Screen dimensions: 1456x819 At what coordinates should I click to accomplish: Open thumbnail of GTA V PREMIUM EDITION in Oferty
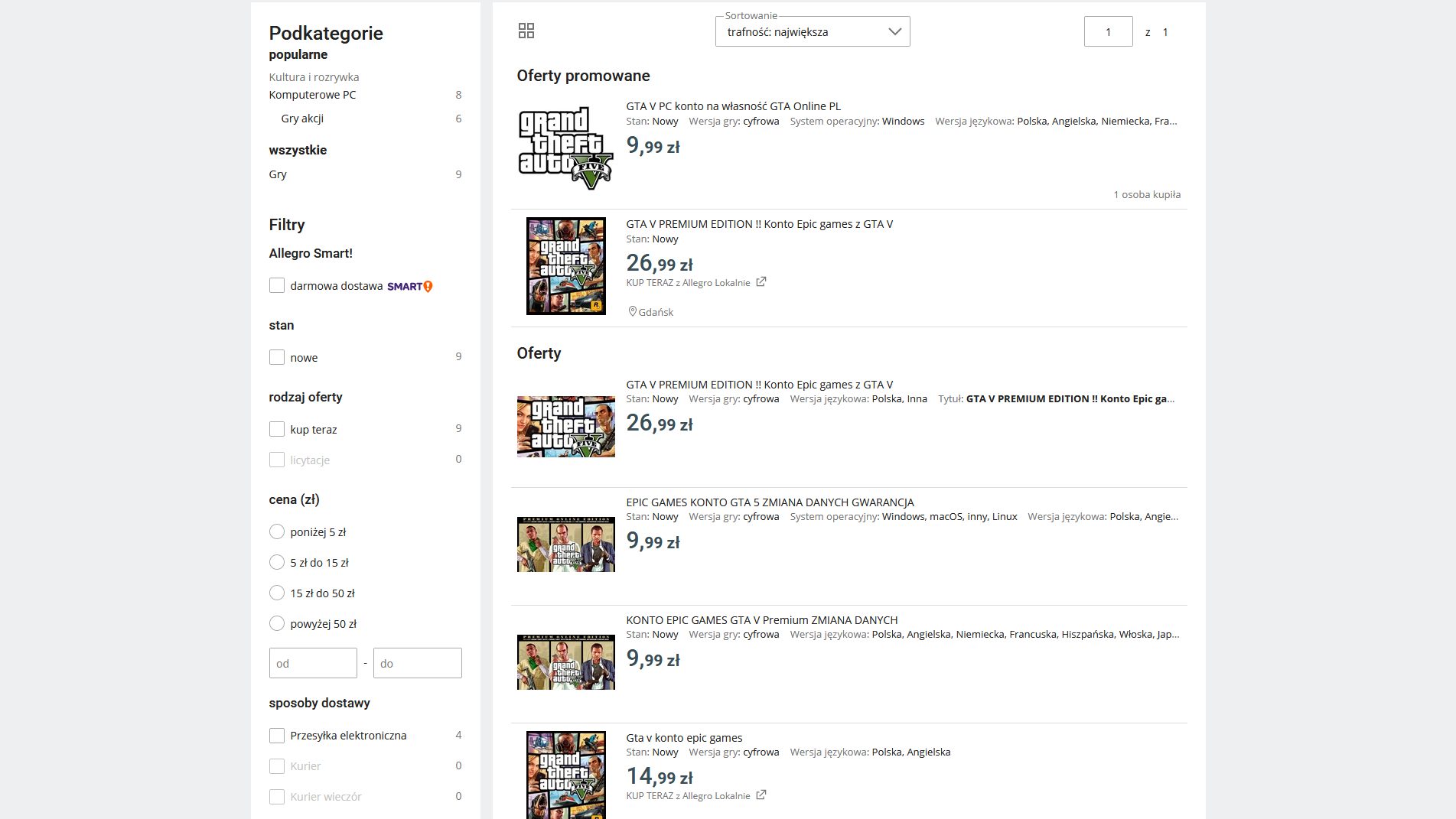(566, 427)
